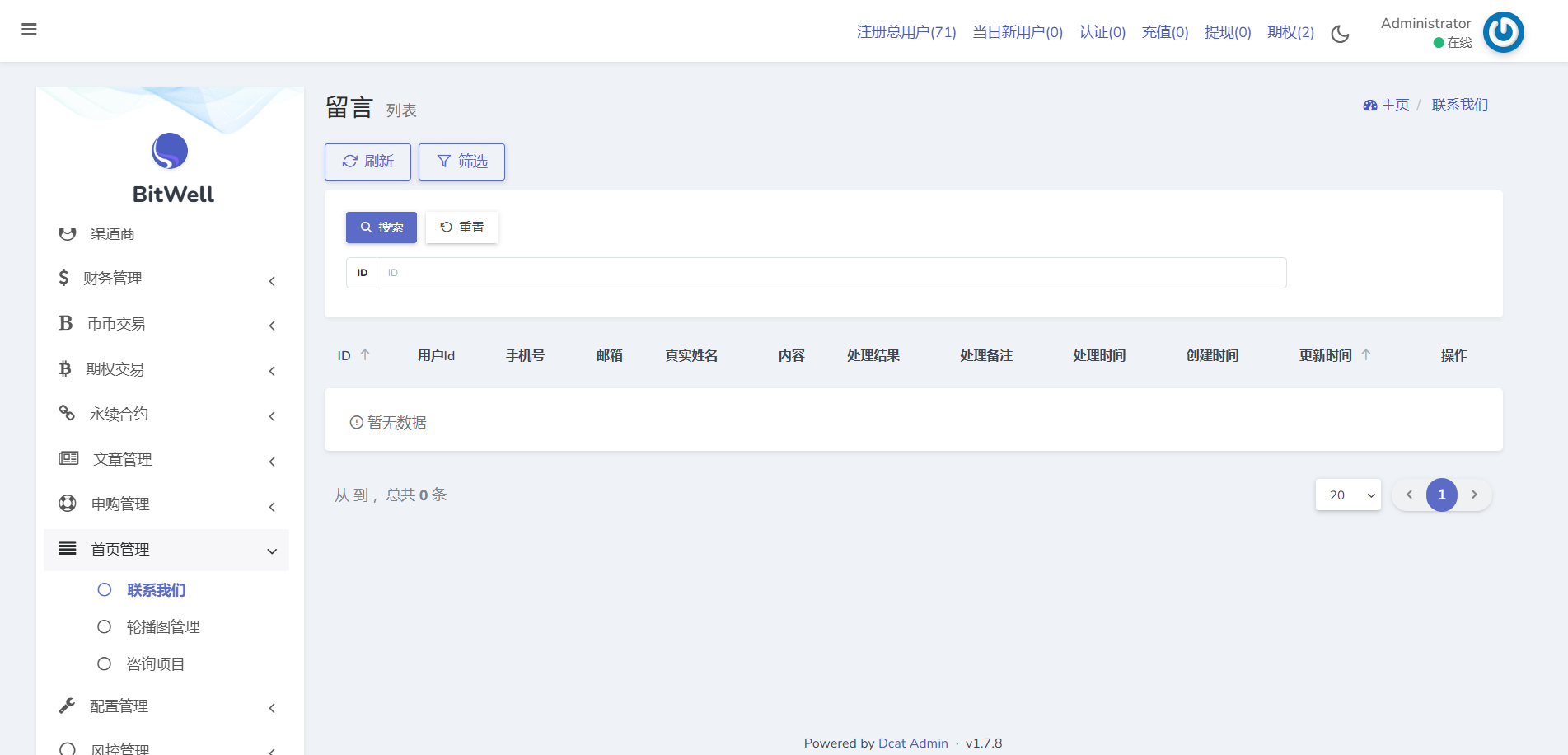Screen dimensions: 1568x755
Task: Click the 注册总用户(71) link
Action: (x=906, y=32)
